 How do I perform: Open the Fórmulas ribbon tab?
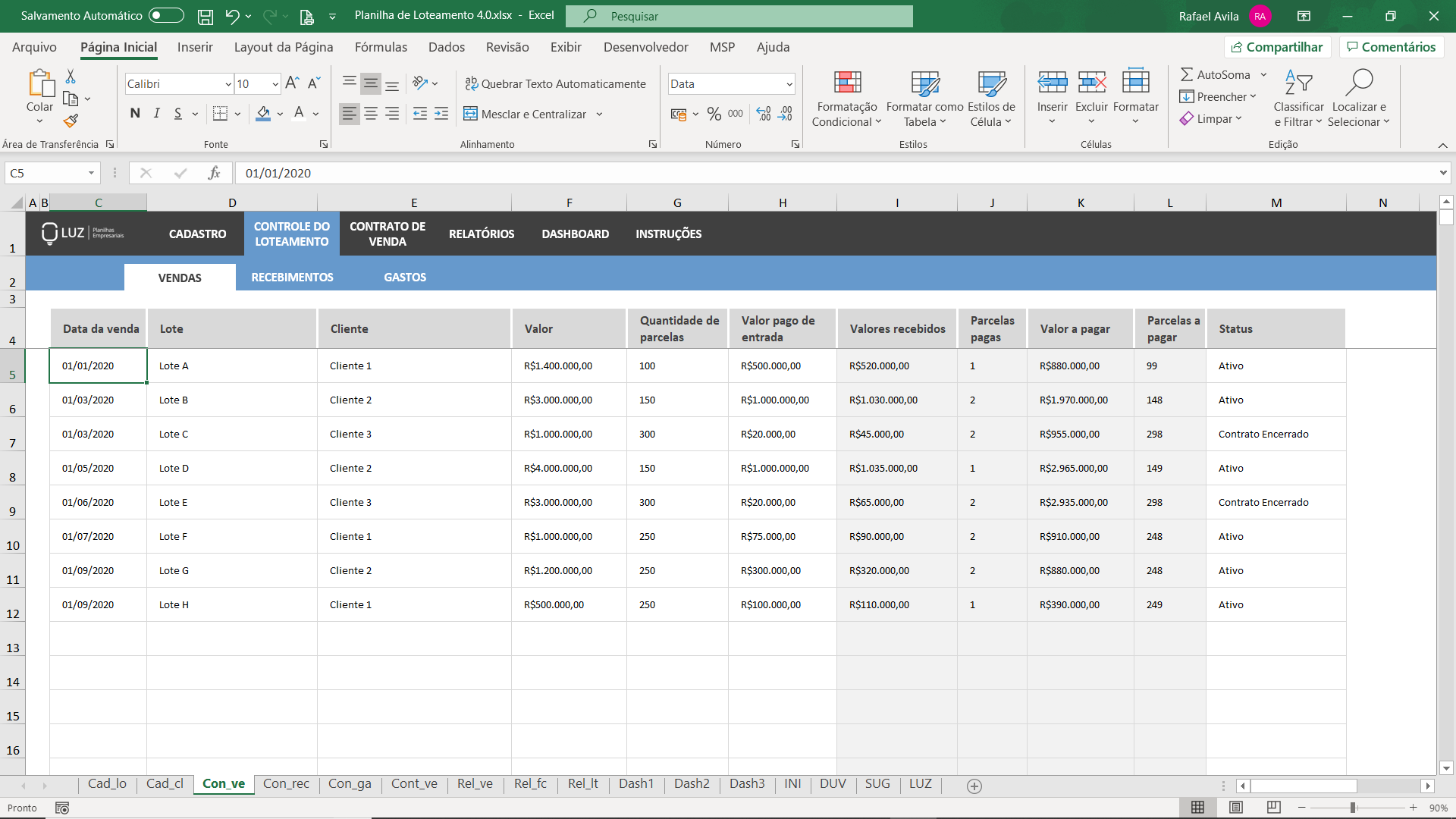(381, 47)
